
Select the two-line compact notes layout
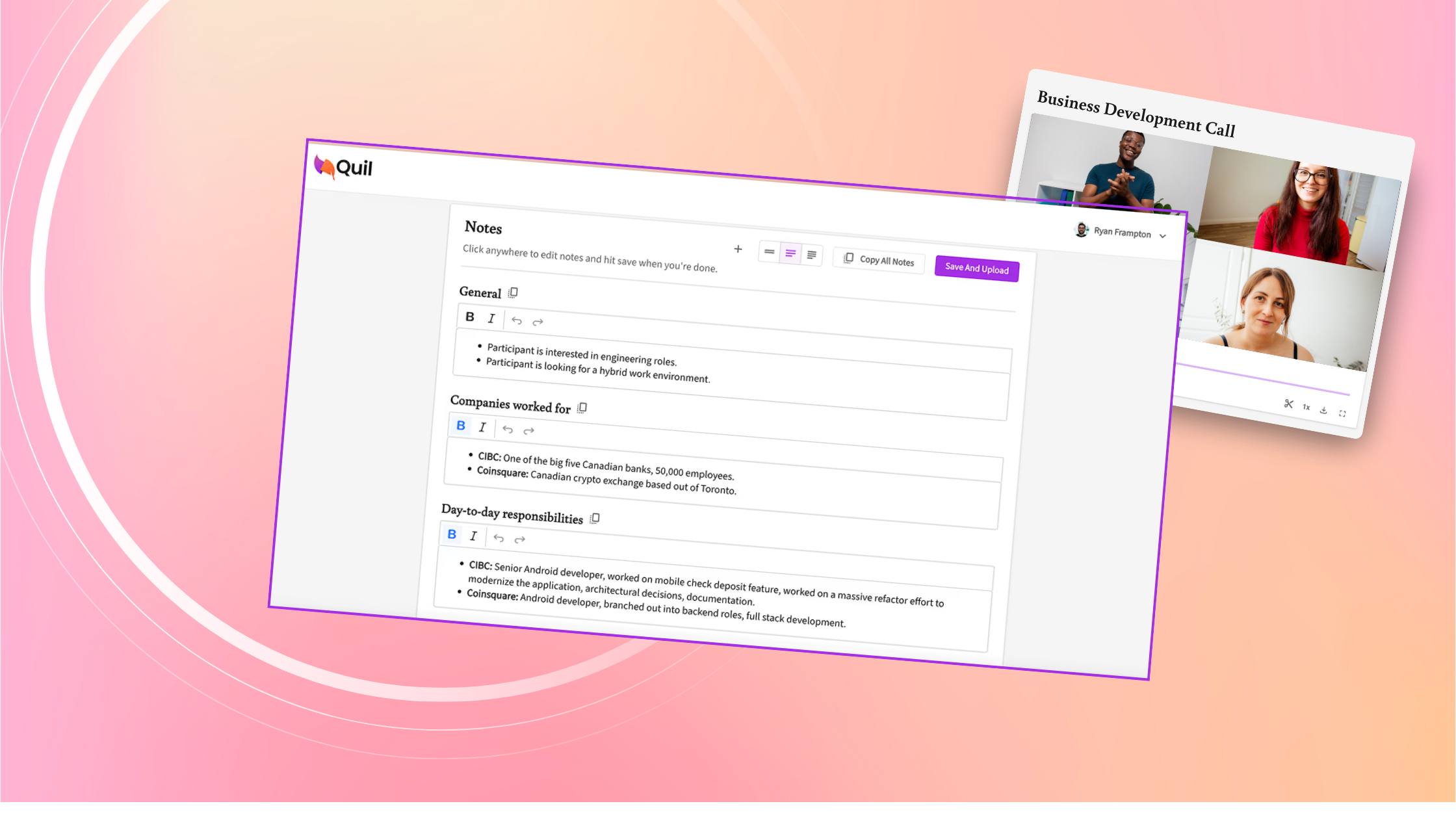770,252
